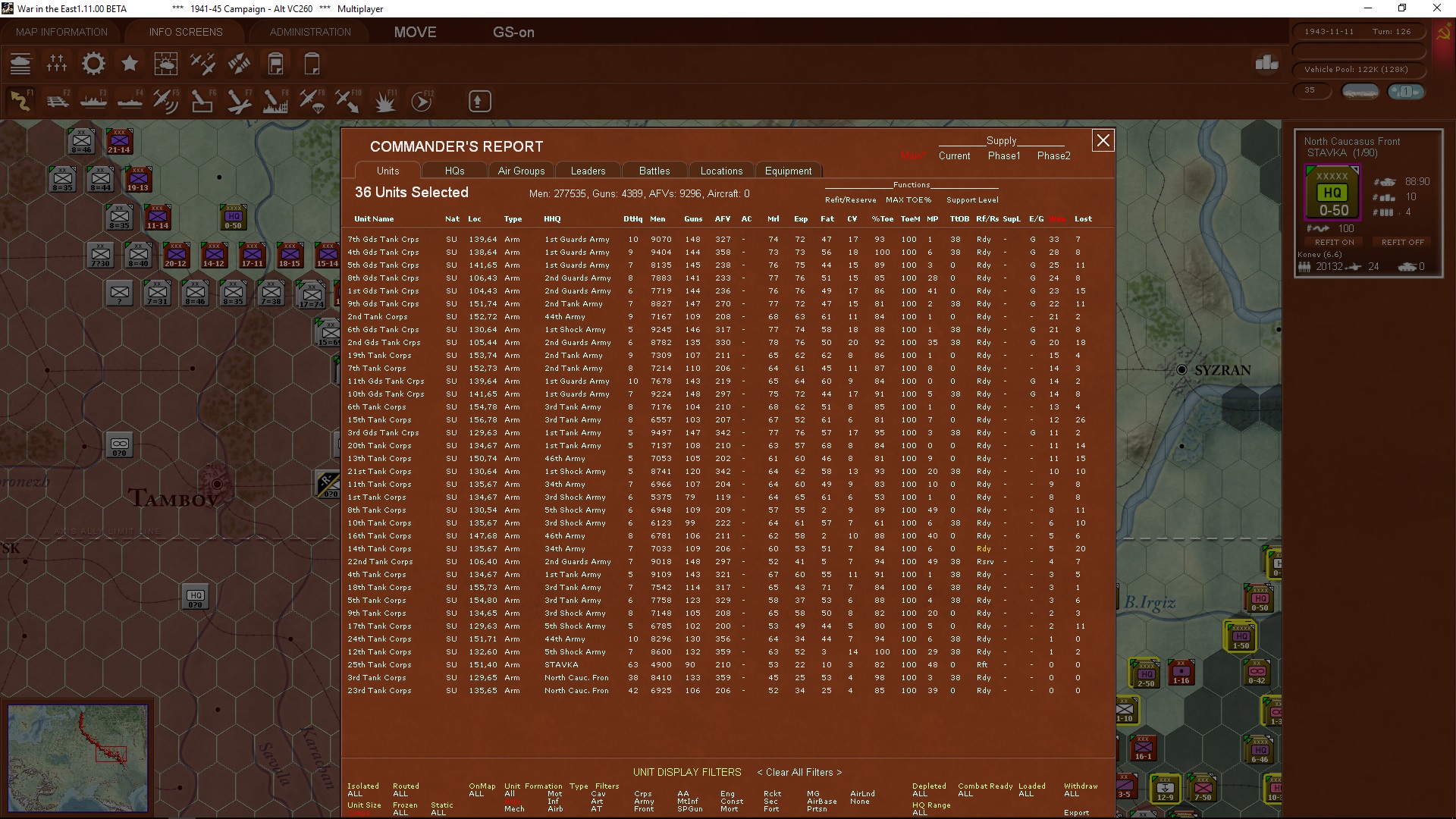
Task: Open the order of battle tank icon
Action: [20, 64]
